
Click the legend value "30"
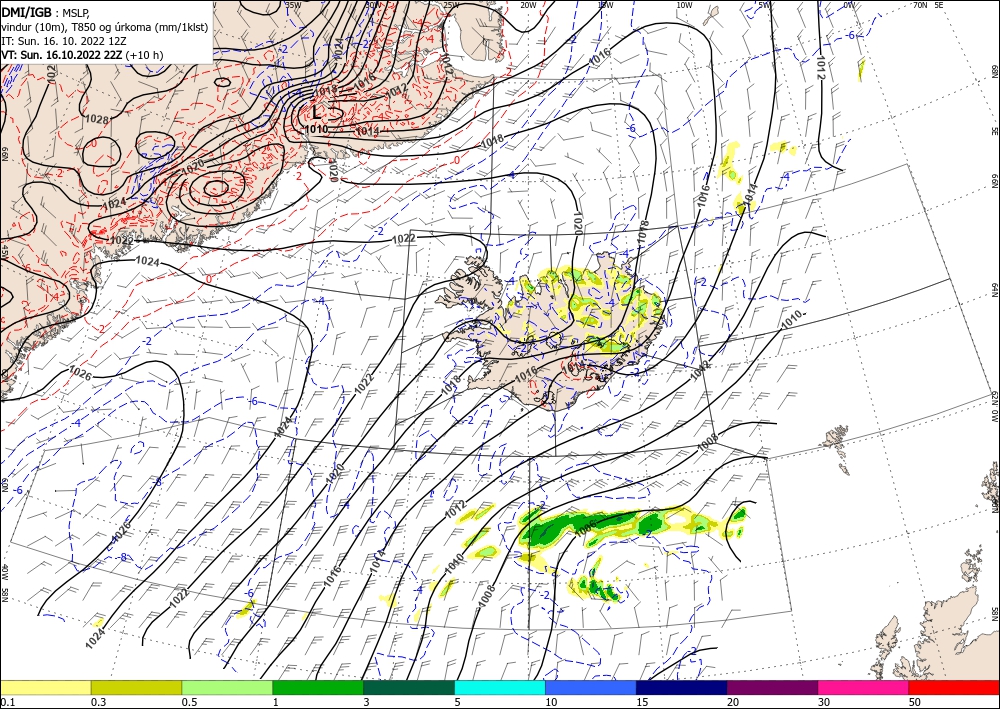824,702
